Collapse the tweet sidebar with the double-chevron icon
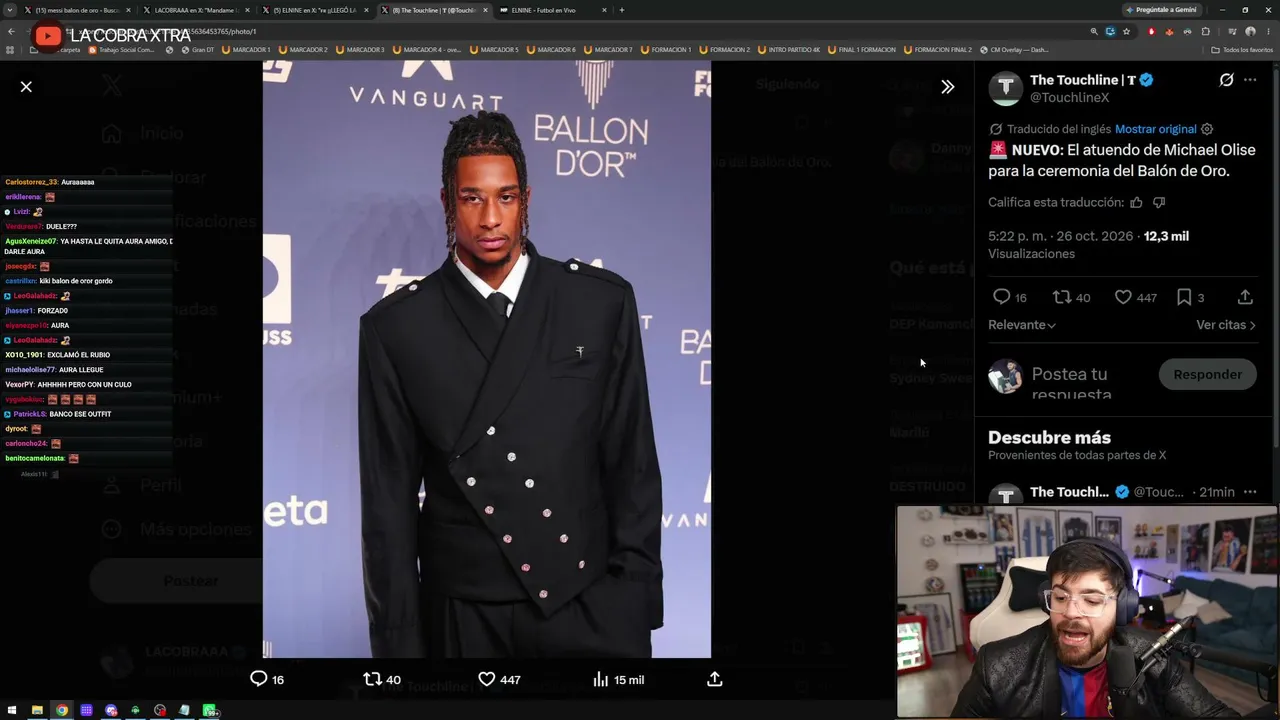1280x720 pixels. (x=947, y=87)
